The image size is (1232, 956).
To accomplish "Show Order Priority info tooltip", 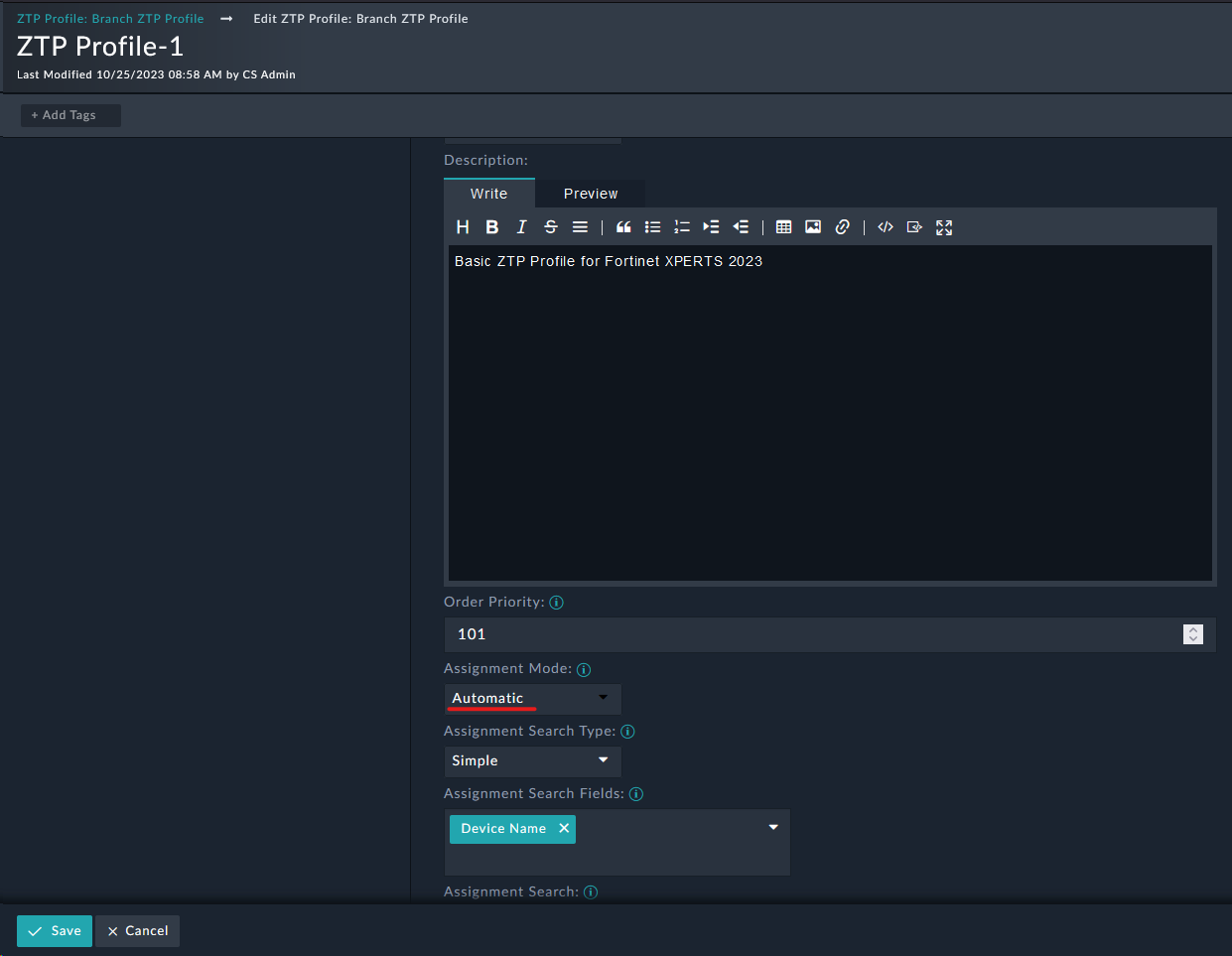I will [556, 603].
